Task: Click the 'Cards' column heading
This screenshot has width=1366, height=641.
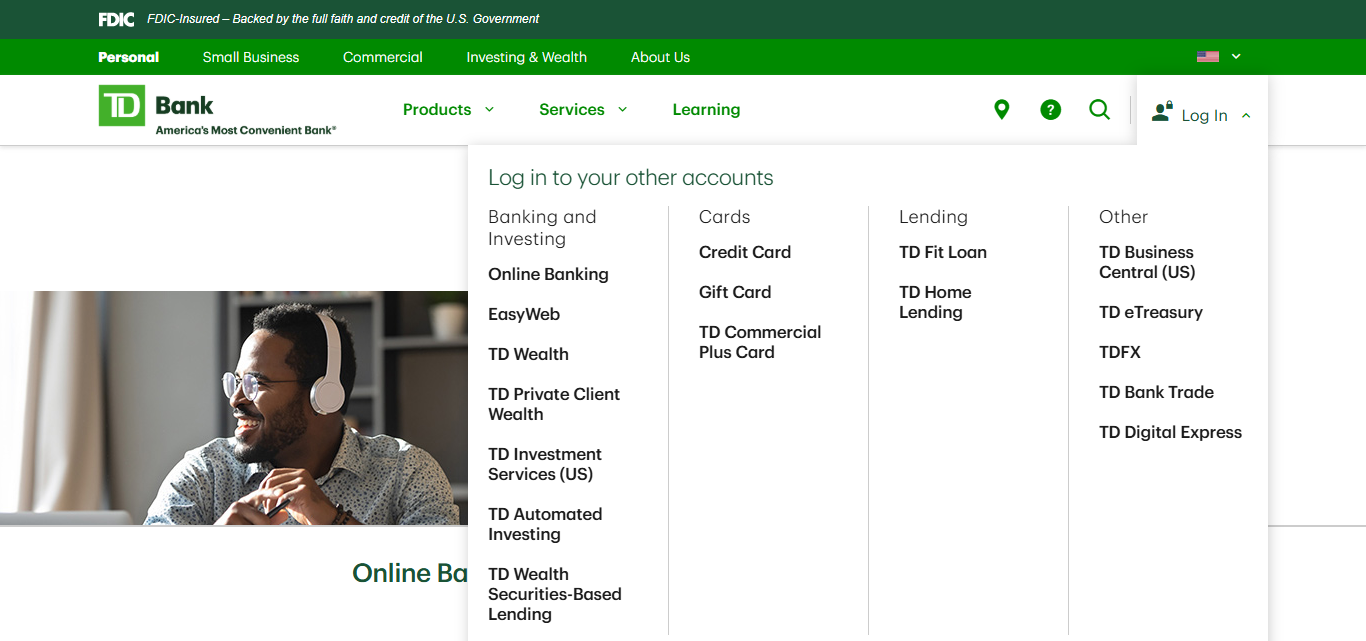Action: pos(724,217)
